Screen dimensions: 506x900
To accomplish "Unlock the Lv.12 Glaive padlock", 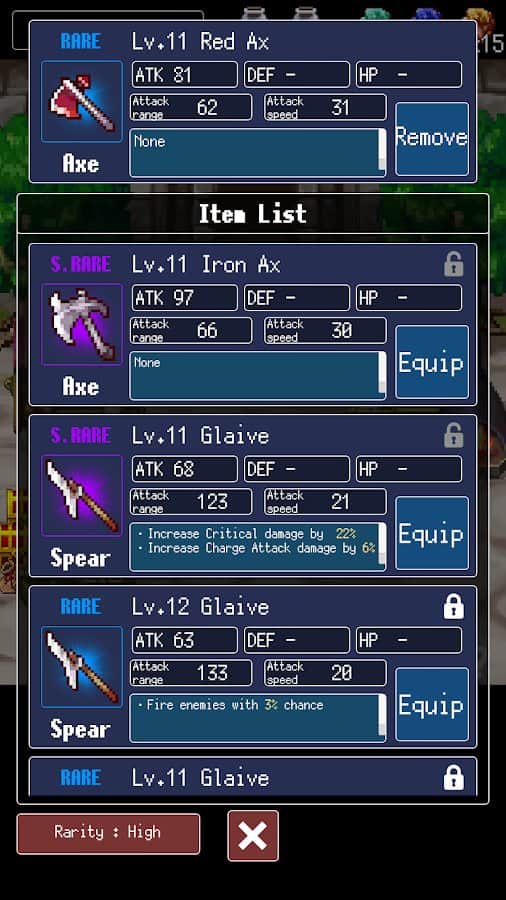I will click(x=453, y=606).
